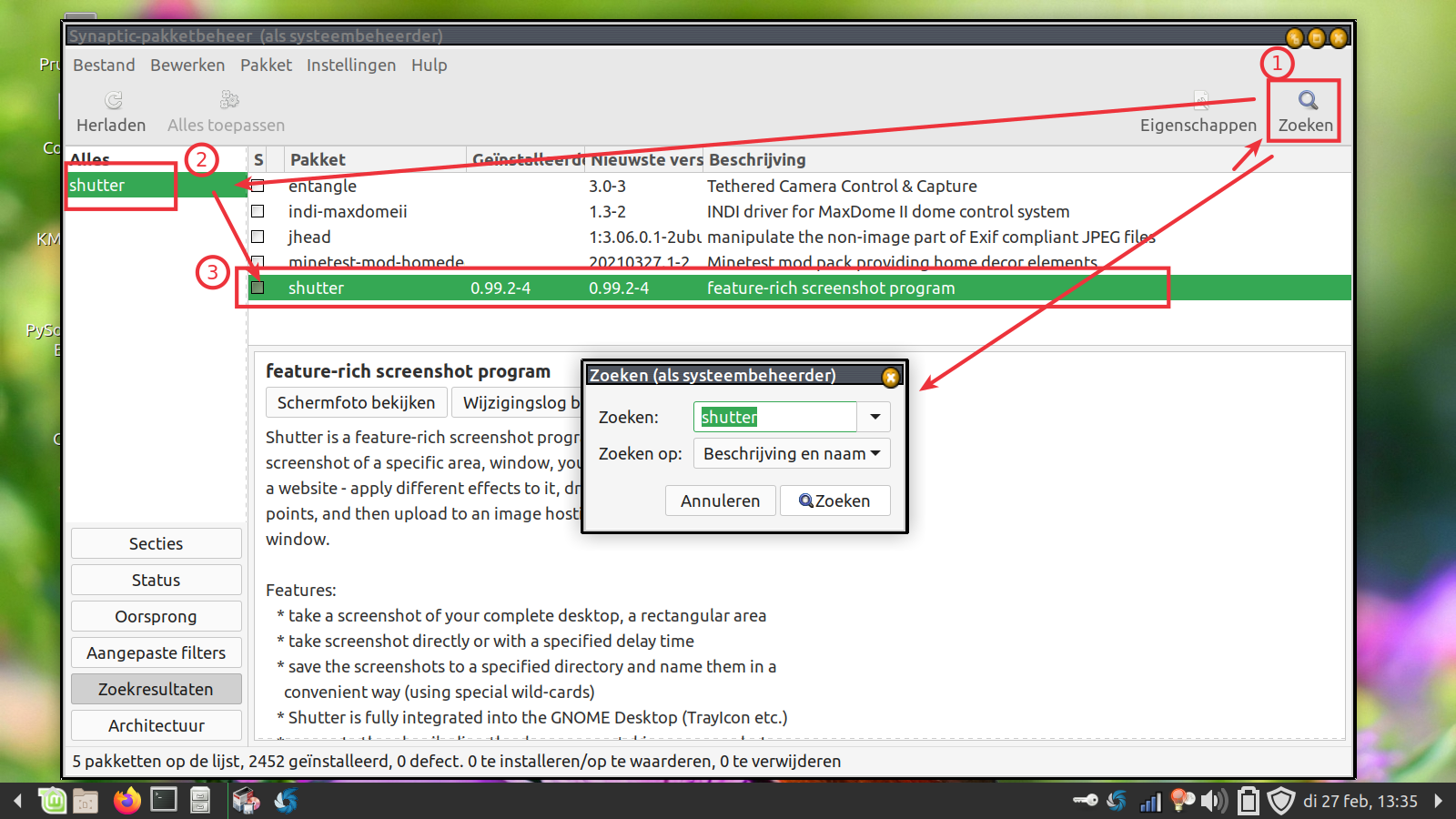Click the battery tray icon
Screen dimensions: 1456x819
1249,801
